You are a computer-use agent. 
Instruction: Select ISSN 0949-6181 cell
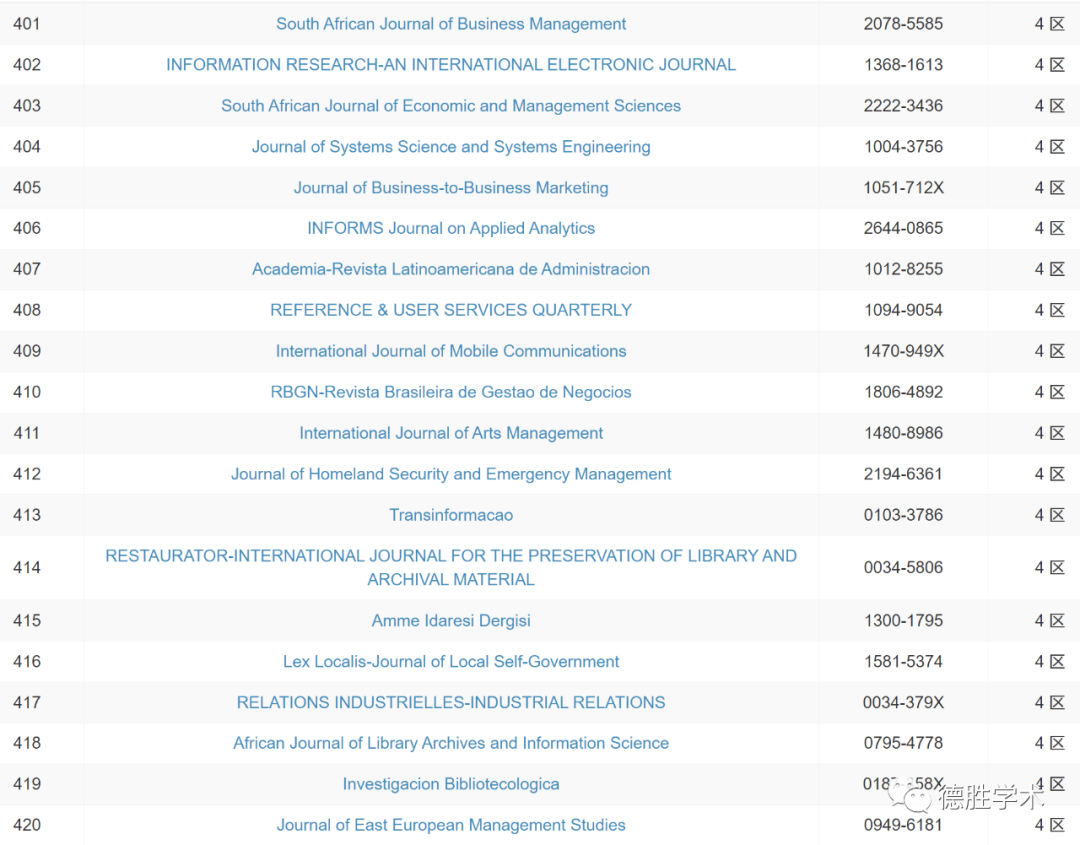[x=903, y=824]
